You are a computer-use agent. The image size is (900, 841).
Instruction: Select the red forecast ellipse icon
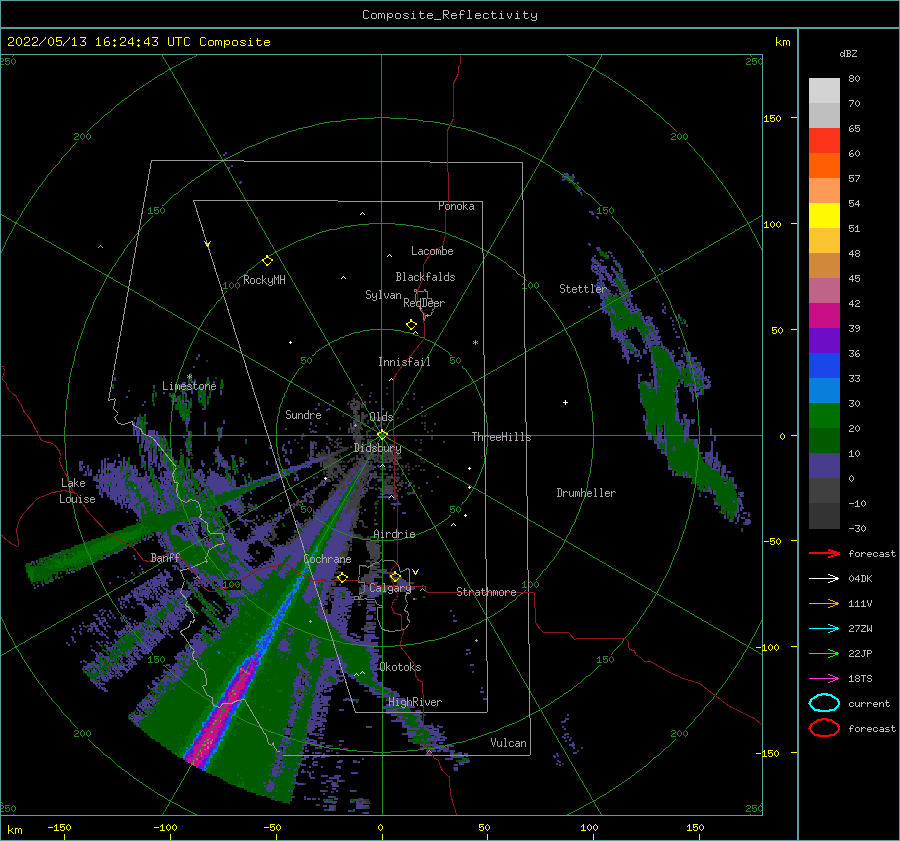(x=824, y=728)
